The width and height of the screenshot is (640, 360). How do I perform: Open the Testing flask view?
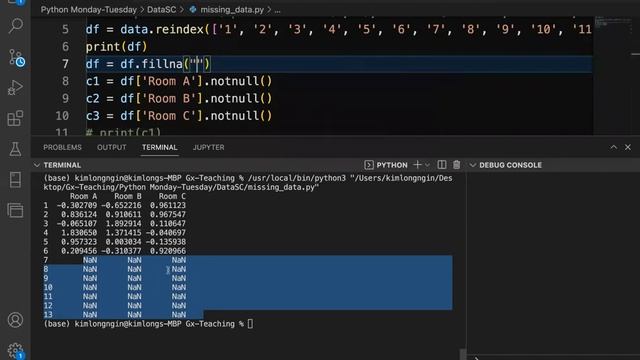pyautogui.click(x=16, y=149)
